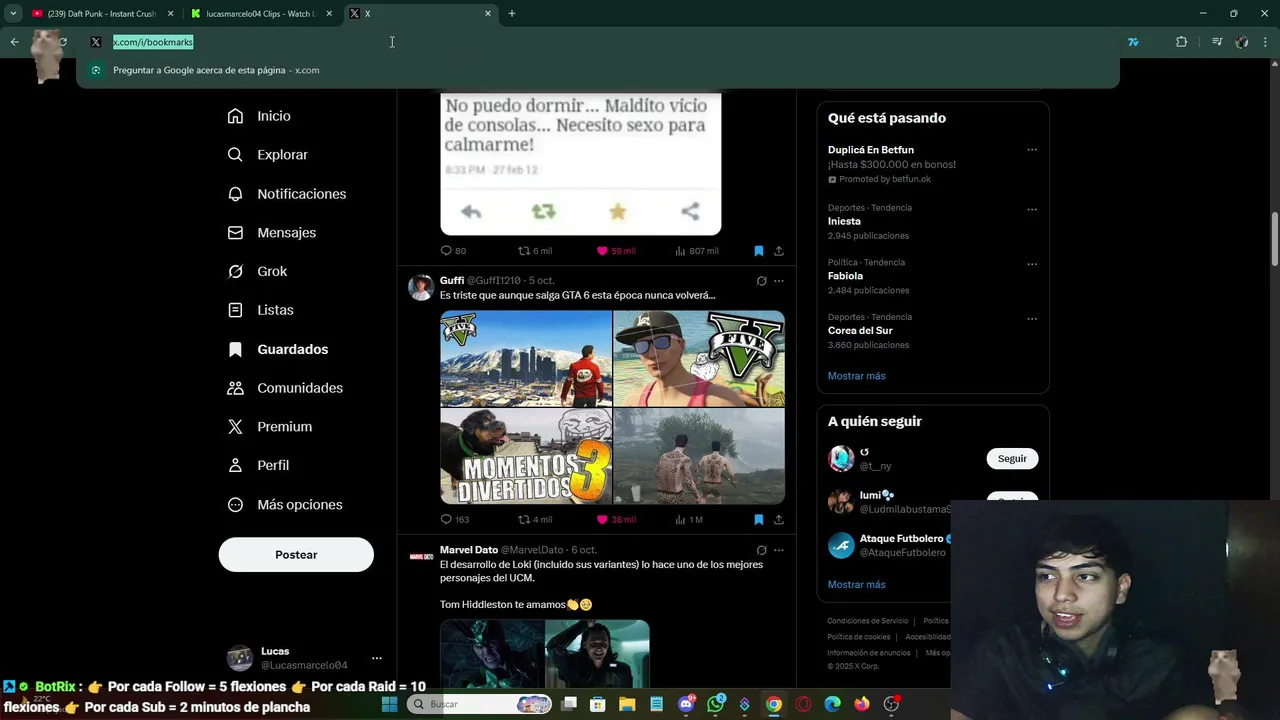This screenshot has height=720, width=1280.
Task: Open Condiciones de Servicio link
Action: pos(867,621)
